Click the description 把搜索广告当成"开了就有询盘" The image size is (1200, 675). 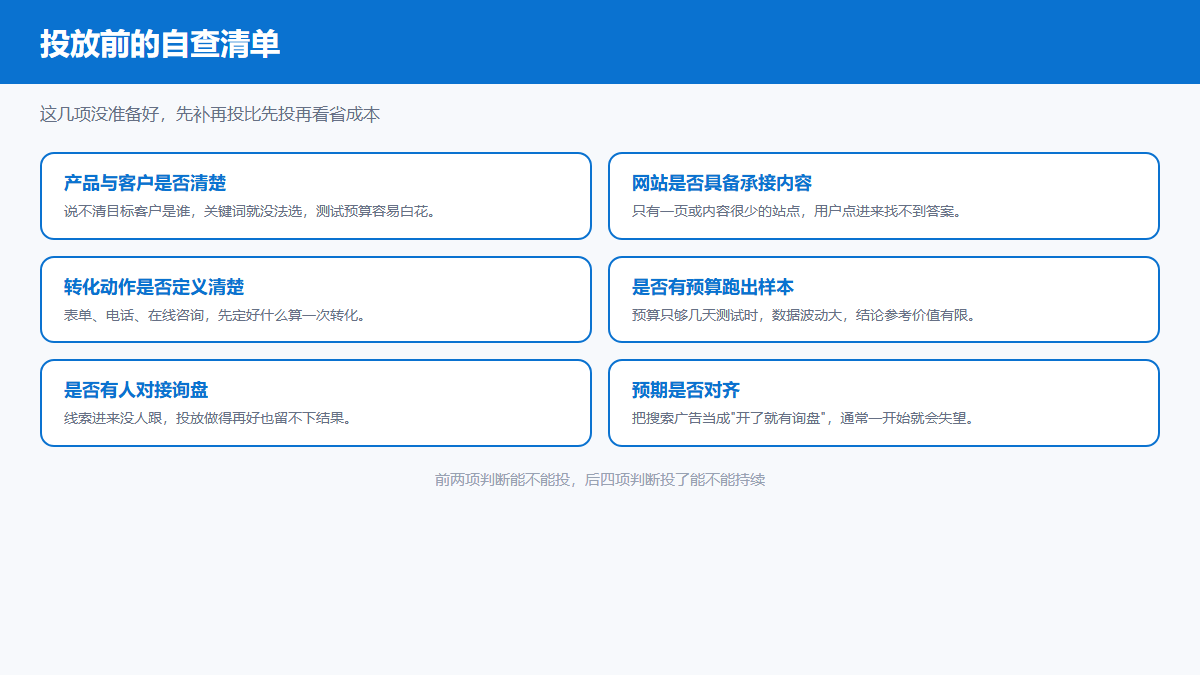[x=805, y=418]
